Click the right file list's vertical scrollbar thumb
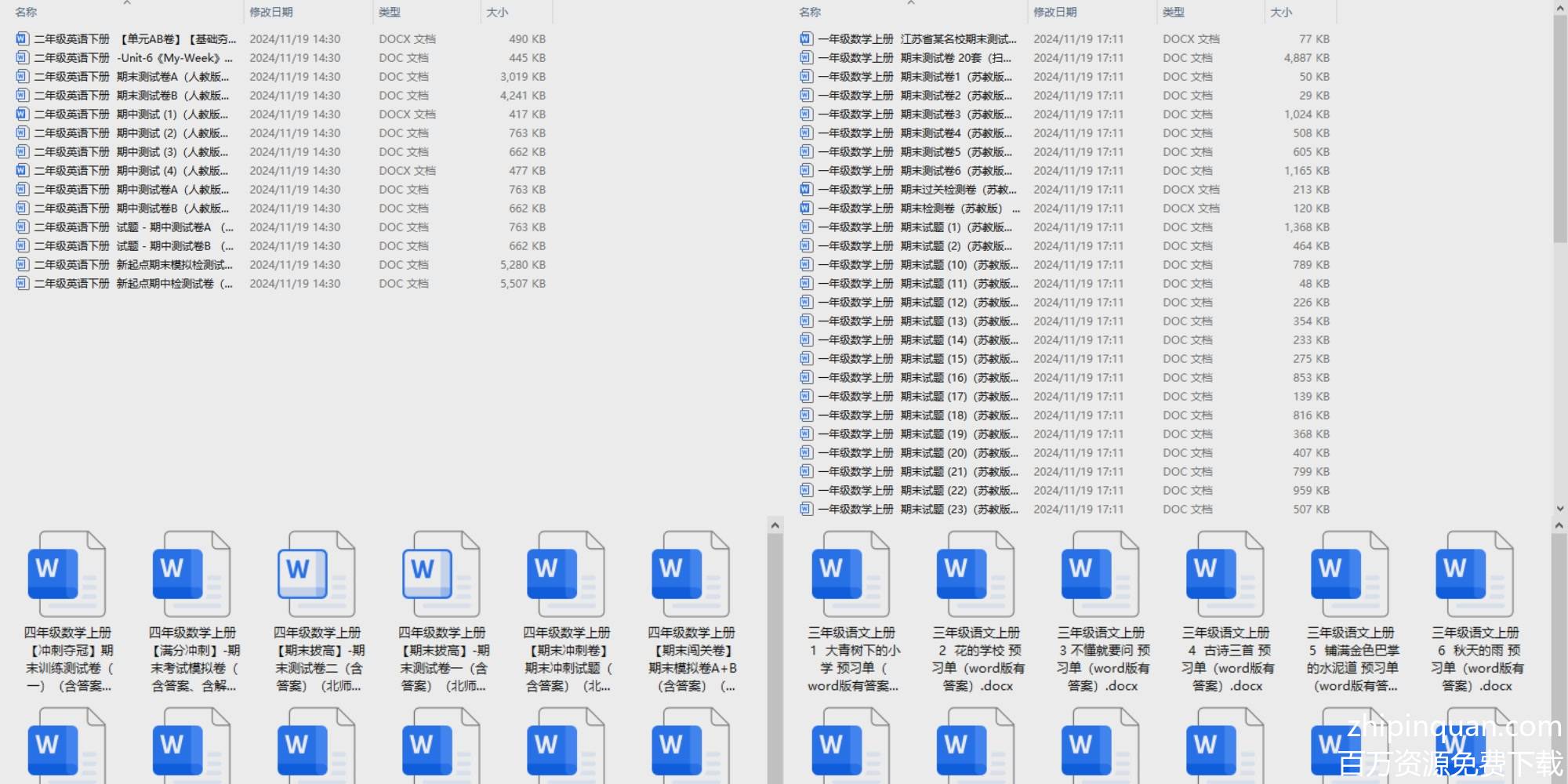The width and height of the screenshot is (1568, 784). pos(1559,125)
